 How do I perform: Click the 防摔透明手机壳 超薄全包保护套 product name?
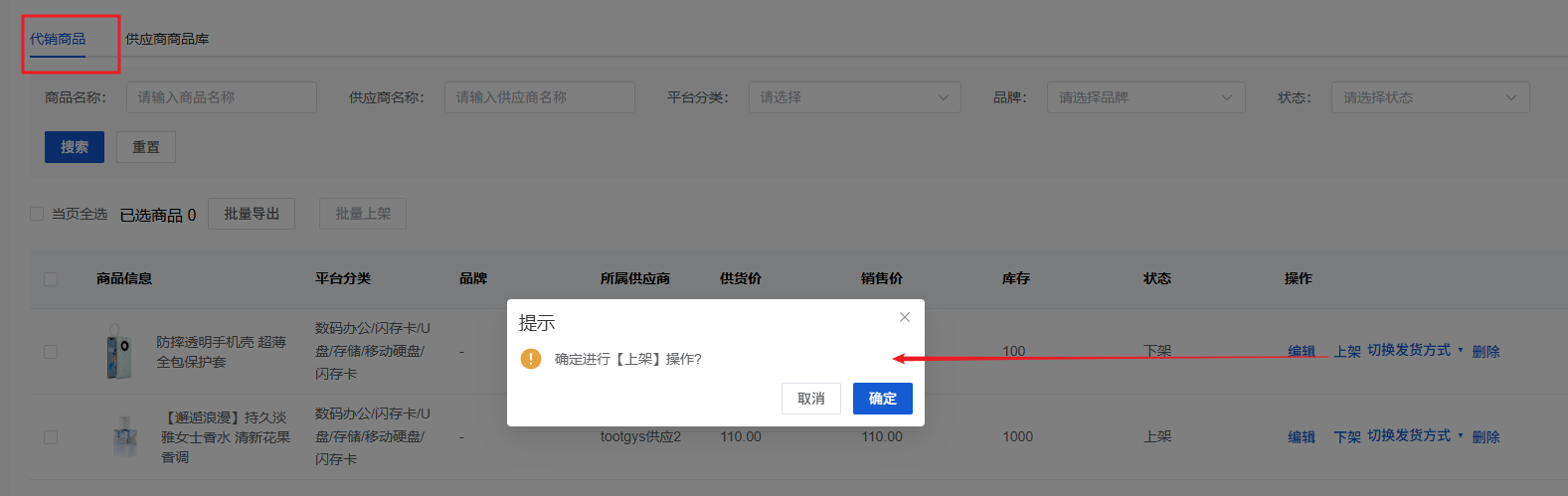(x=221, y=352)
